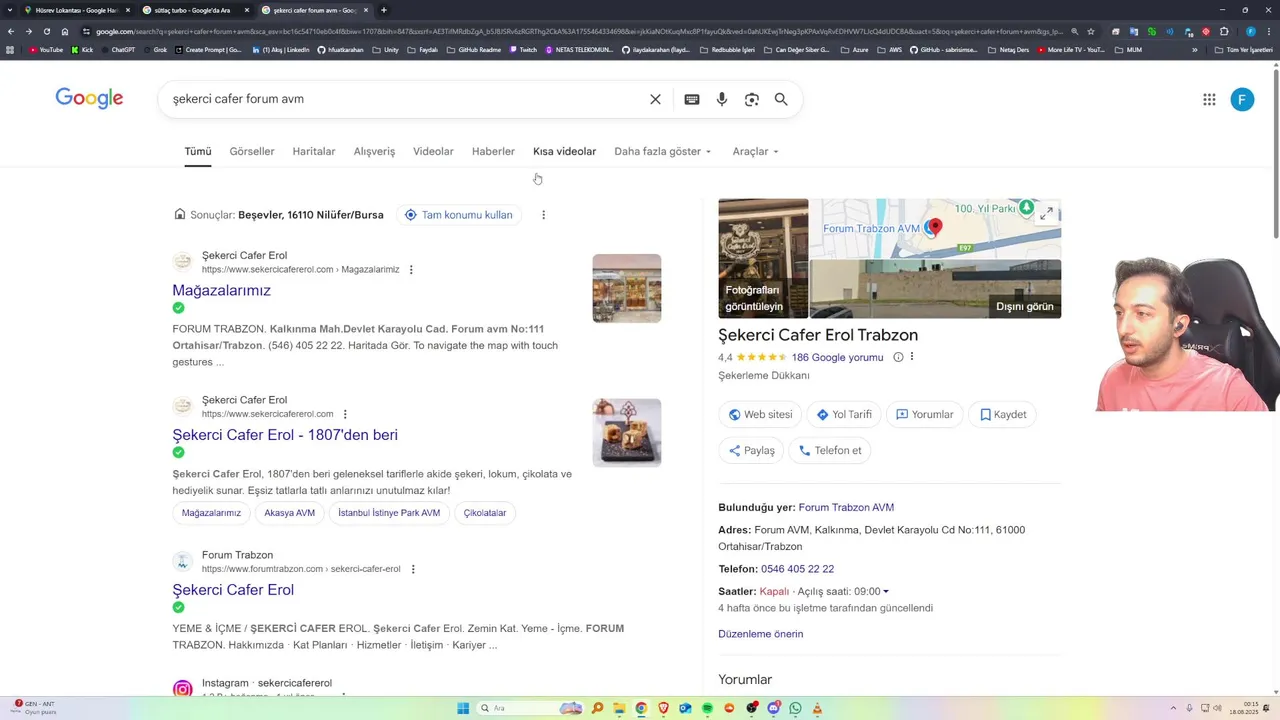Open File Explorer from the taskbar
This screenshot has width=1280, height=720.
[x=619, y=708]
